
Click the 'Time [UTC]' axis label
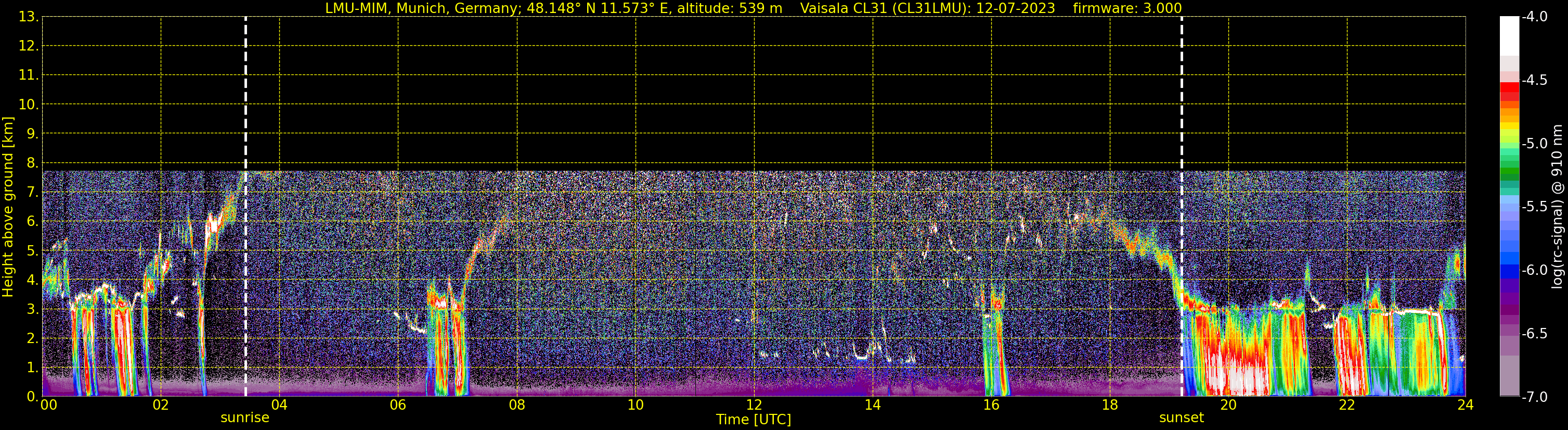click(x=754, y=420)
